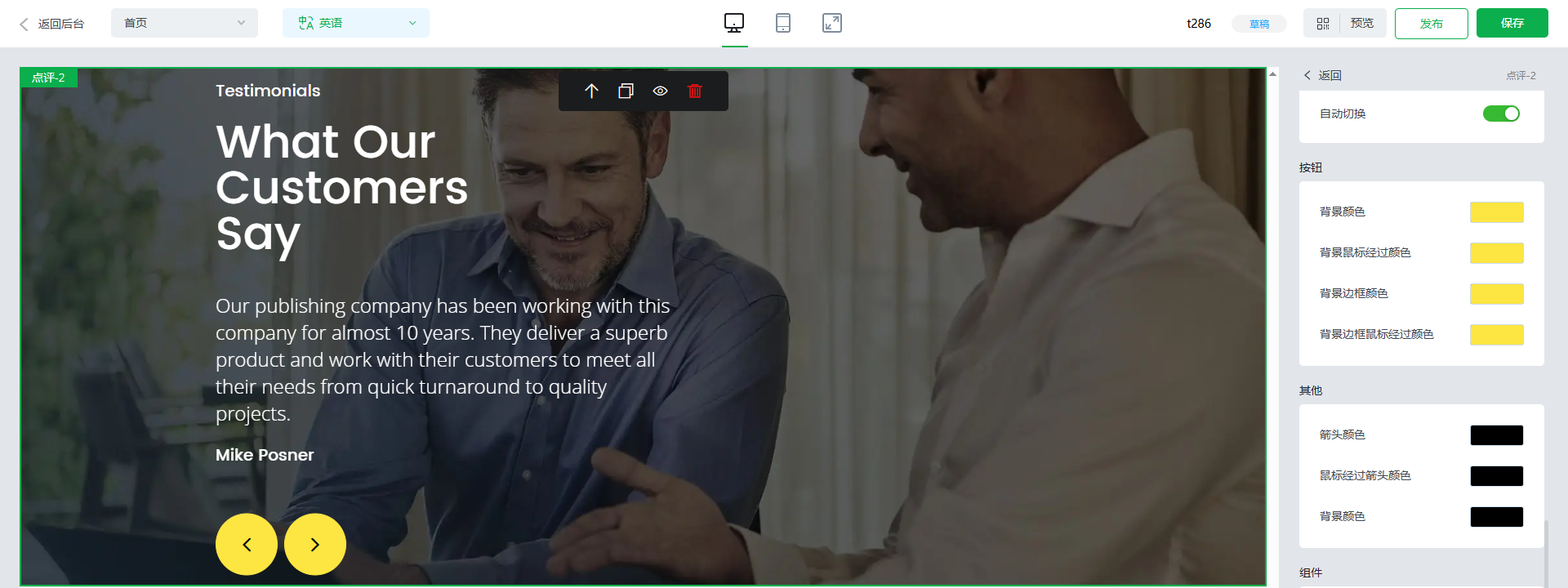The image size is (1568, 588).
Task: Delete section with red trash icon
Action: coord(695,91)
